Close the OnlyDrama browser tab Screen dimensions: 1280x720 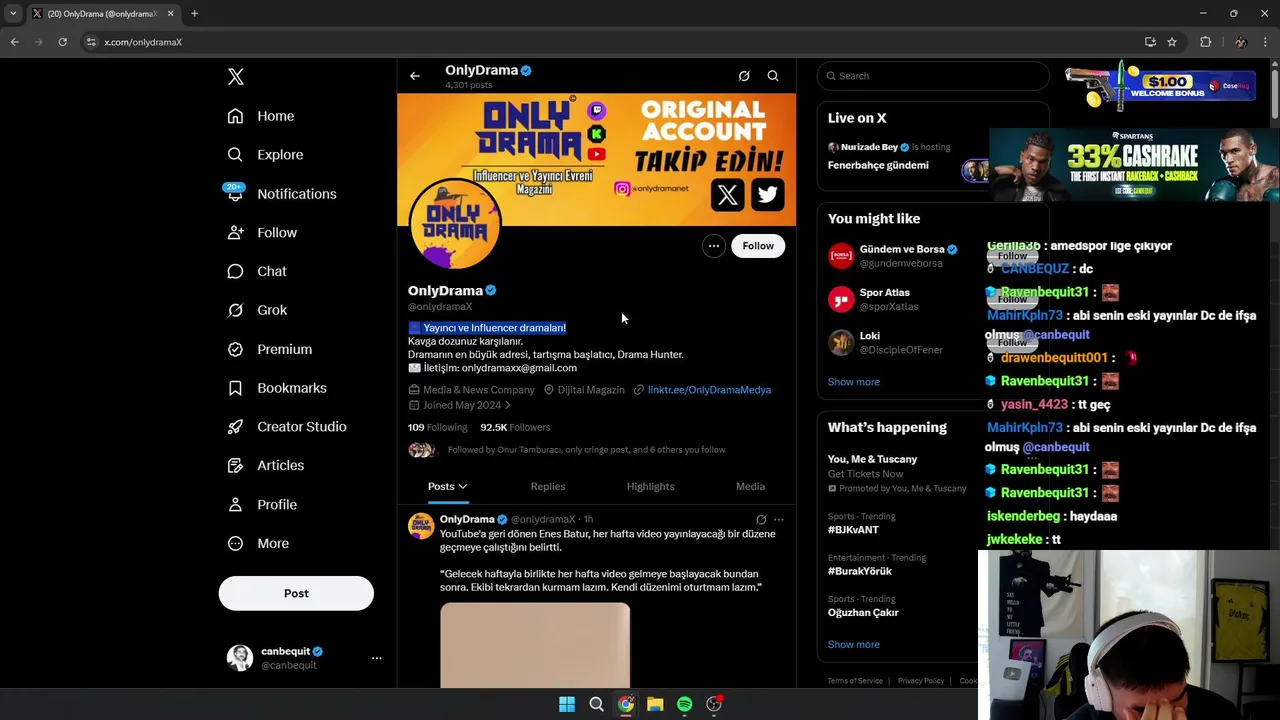170,14
